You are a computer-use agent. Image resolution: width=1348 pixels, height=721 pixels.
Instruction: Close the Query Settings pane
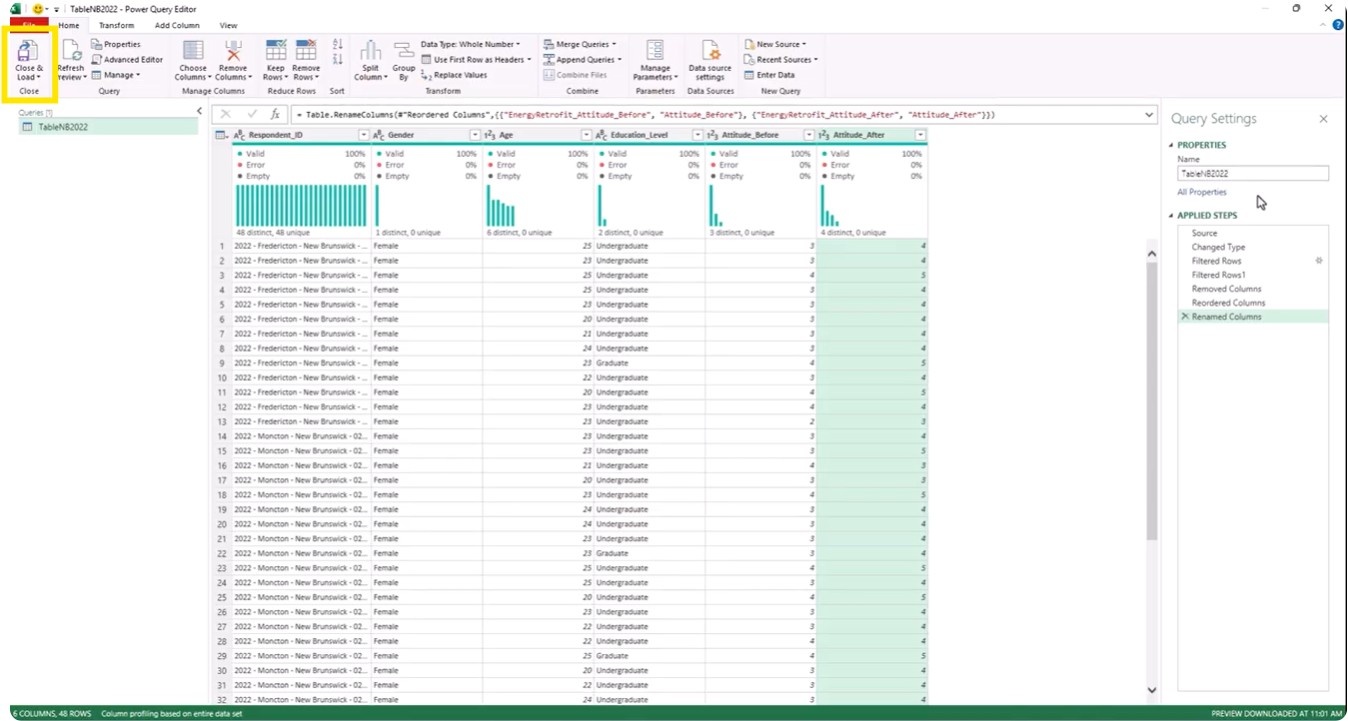1323,119
